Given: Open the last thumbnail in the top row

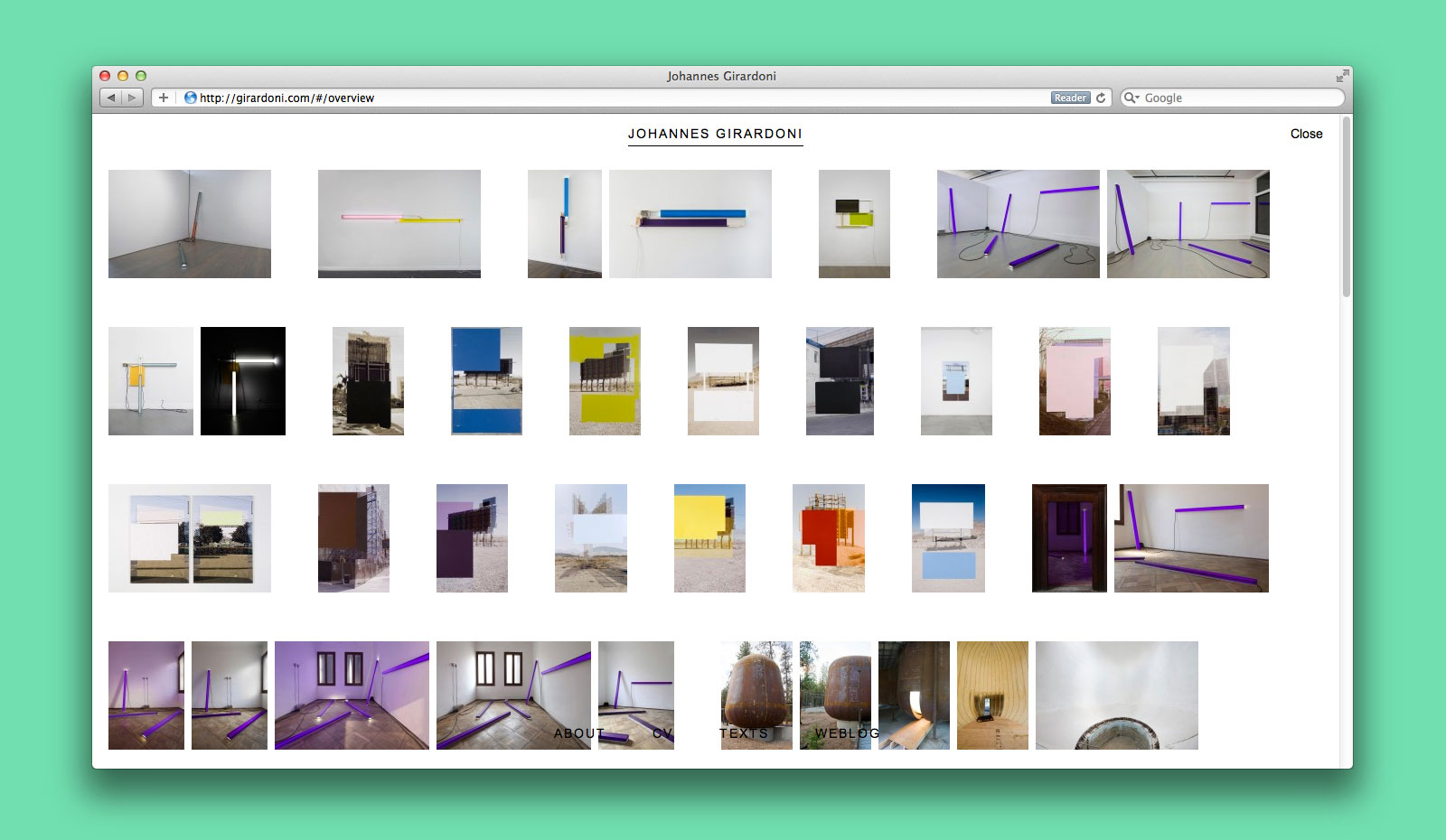Looking at the screenshot, I should click(x=1188, y=224).
